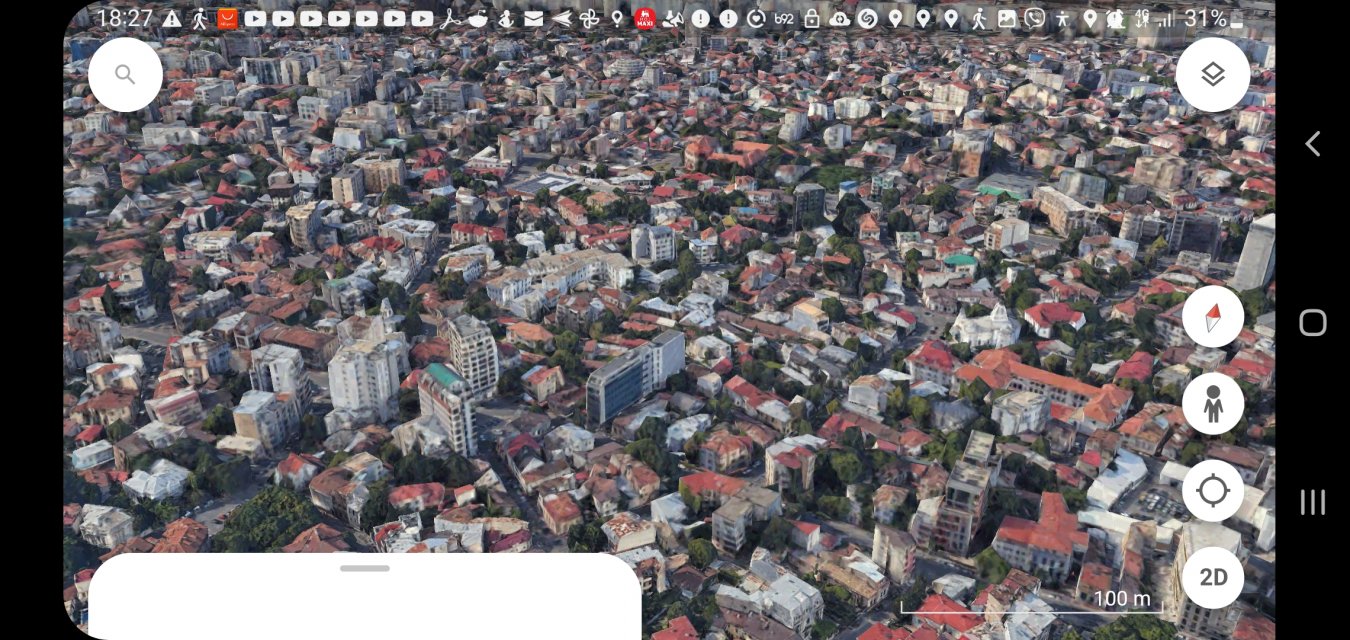Expand the bottom sheet handle

pos(365,568)
